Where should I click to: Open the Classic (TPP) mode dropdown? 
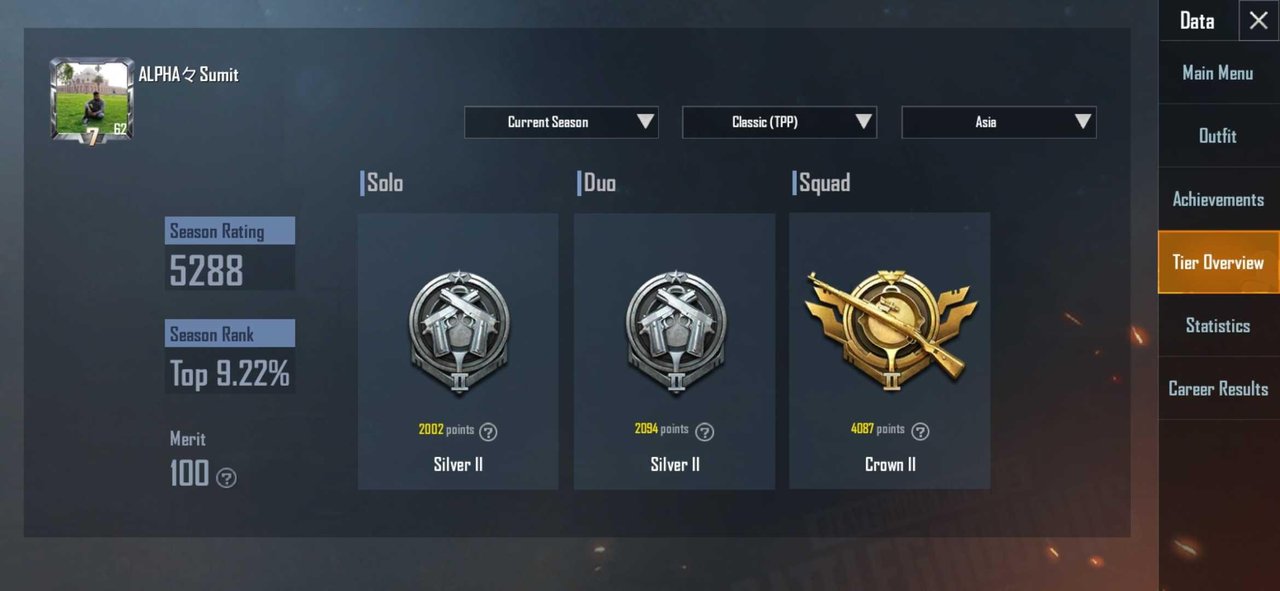point(779,122)
